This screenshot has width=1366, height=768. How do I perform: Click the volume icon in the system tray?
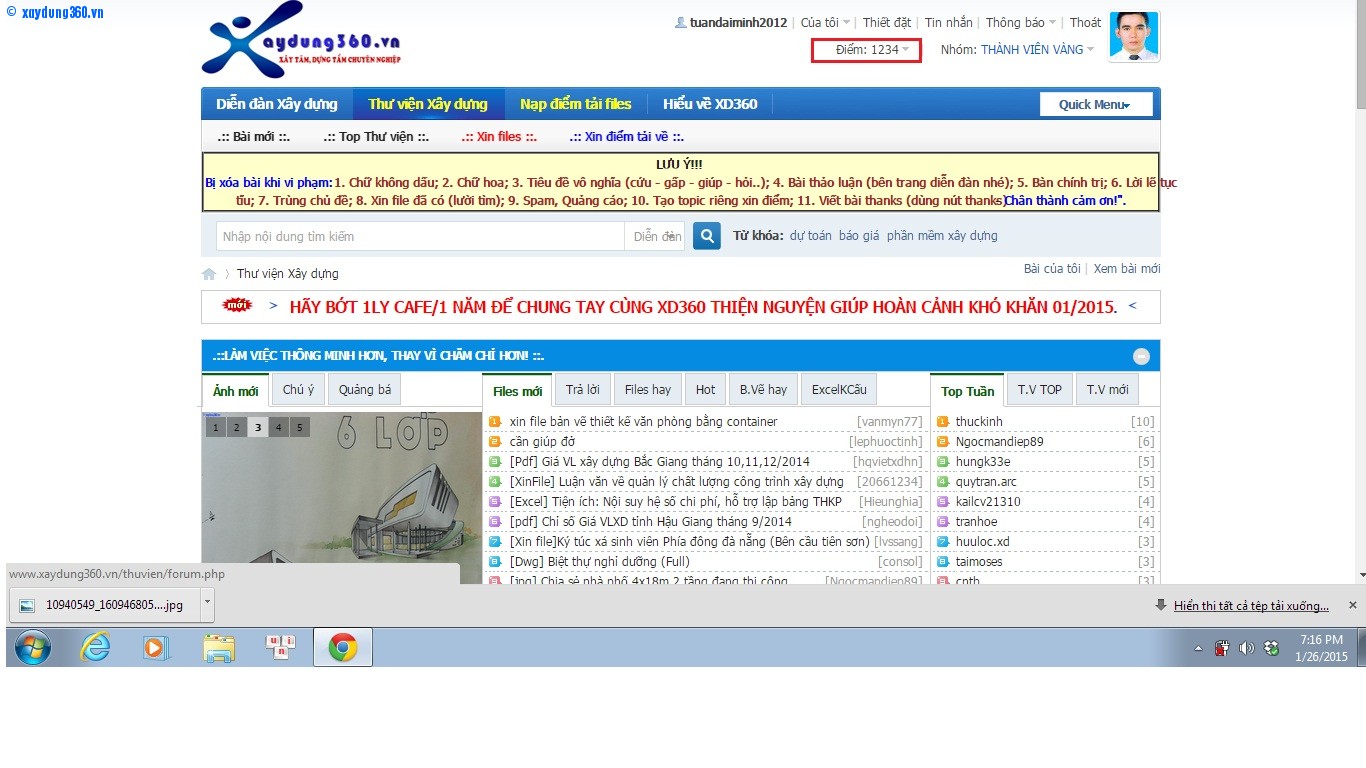1246,648
